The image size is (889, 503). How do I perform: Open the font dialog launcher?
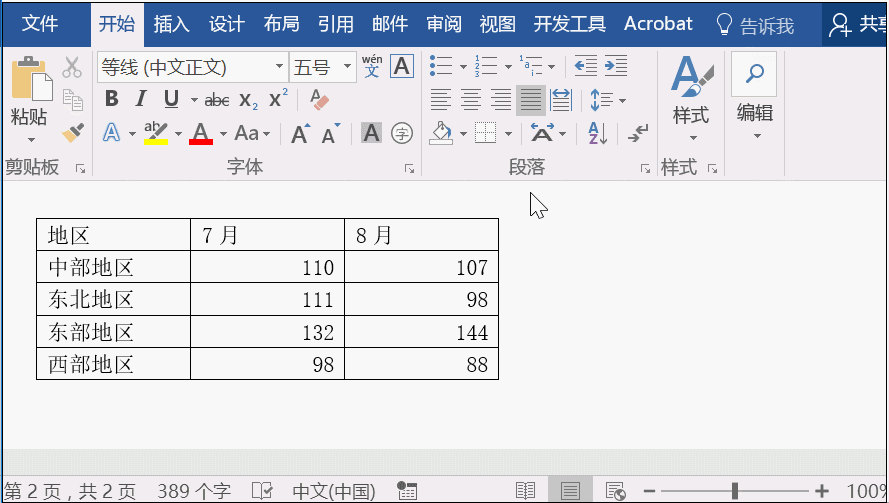[409, 168]
